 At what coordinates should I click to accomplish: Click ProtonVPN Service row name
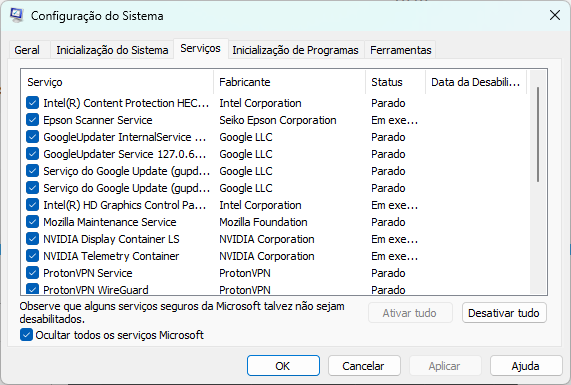87,273
